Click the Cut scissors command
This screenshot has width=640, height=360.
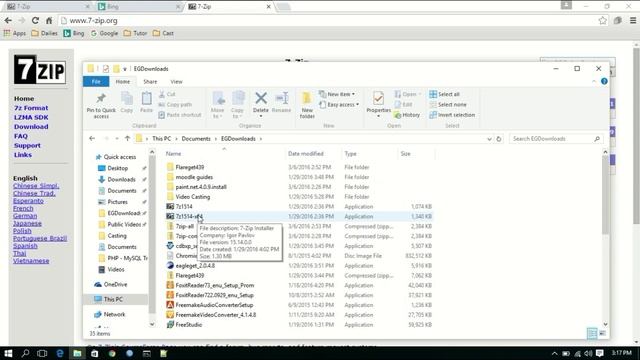(167, 94)
